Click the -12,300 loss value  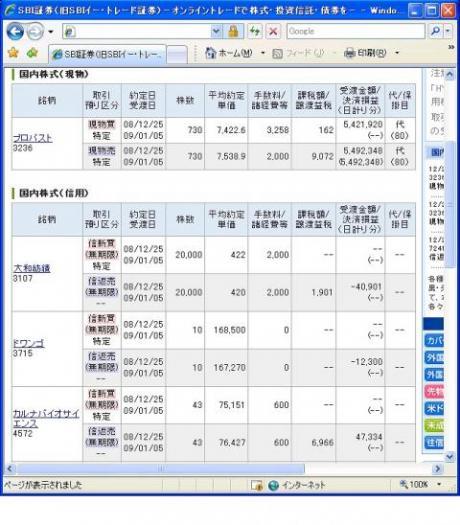point(366,362)
